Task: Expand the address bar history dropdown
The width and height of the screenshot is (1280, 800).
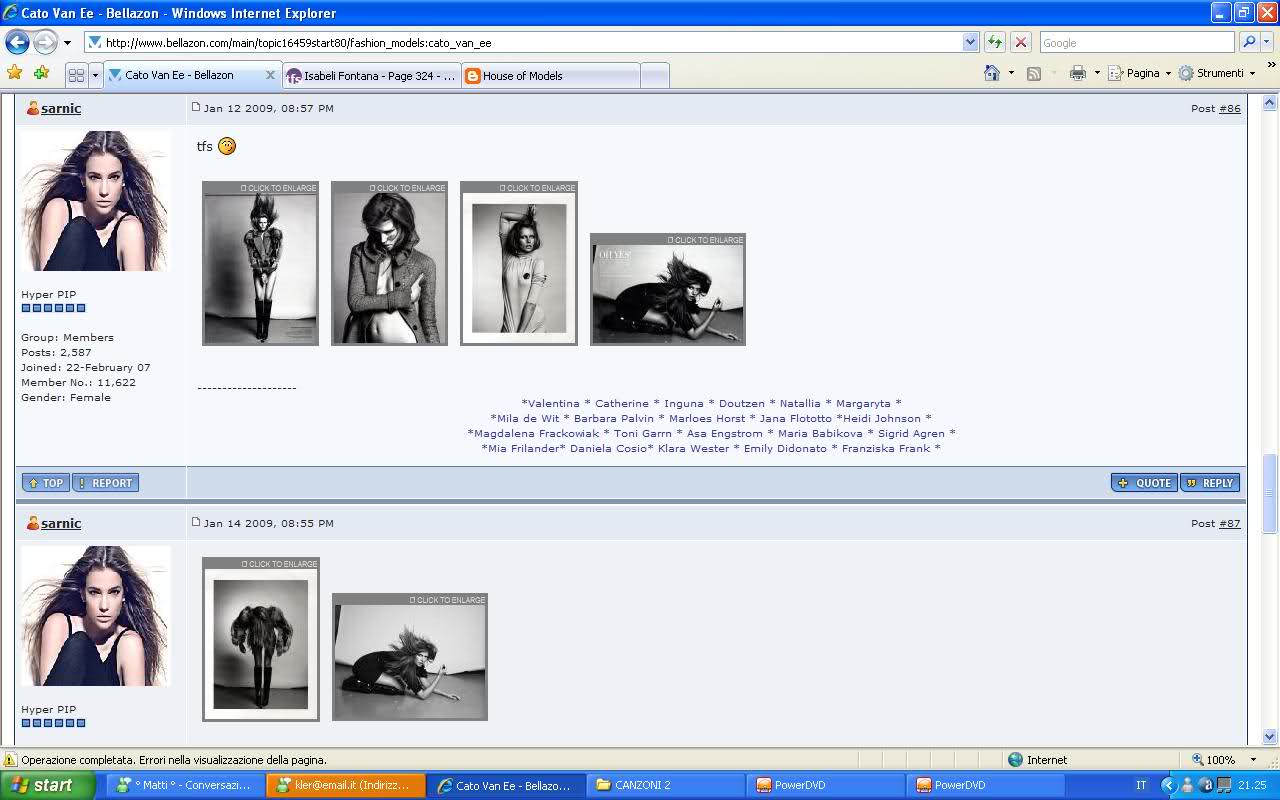Action: tap(970, 42)
